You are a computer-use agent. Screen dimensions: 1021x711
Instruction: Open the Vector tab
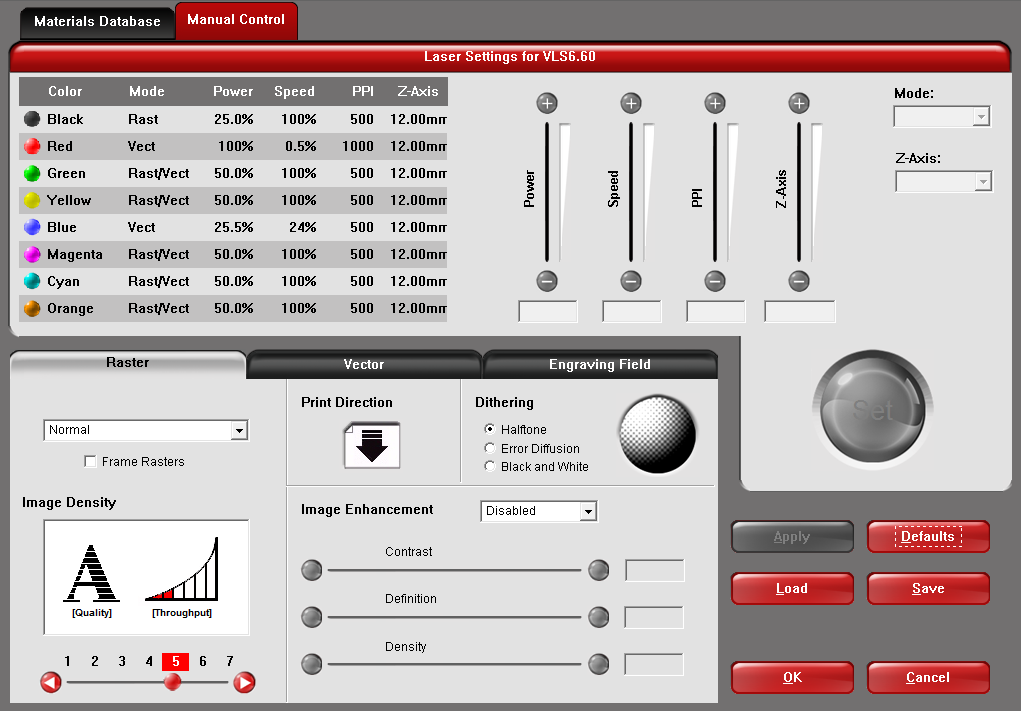click(x=364, y=365)
